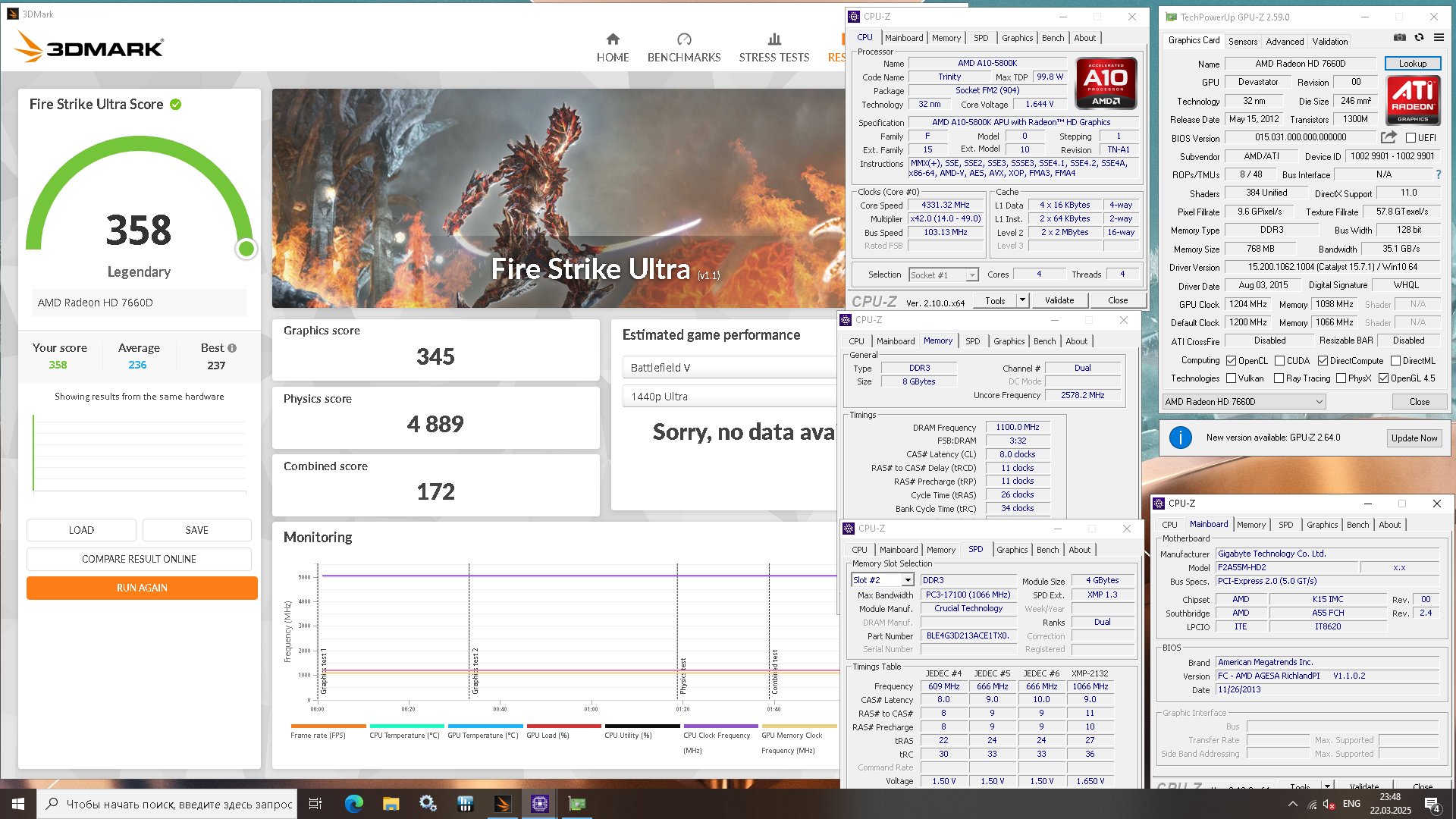Toggle the DirectML checkbox
Image resolution: width=1456 pixels, height=819 pixels.
1395,361
